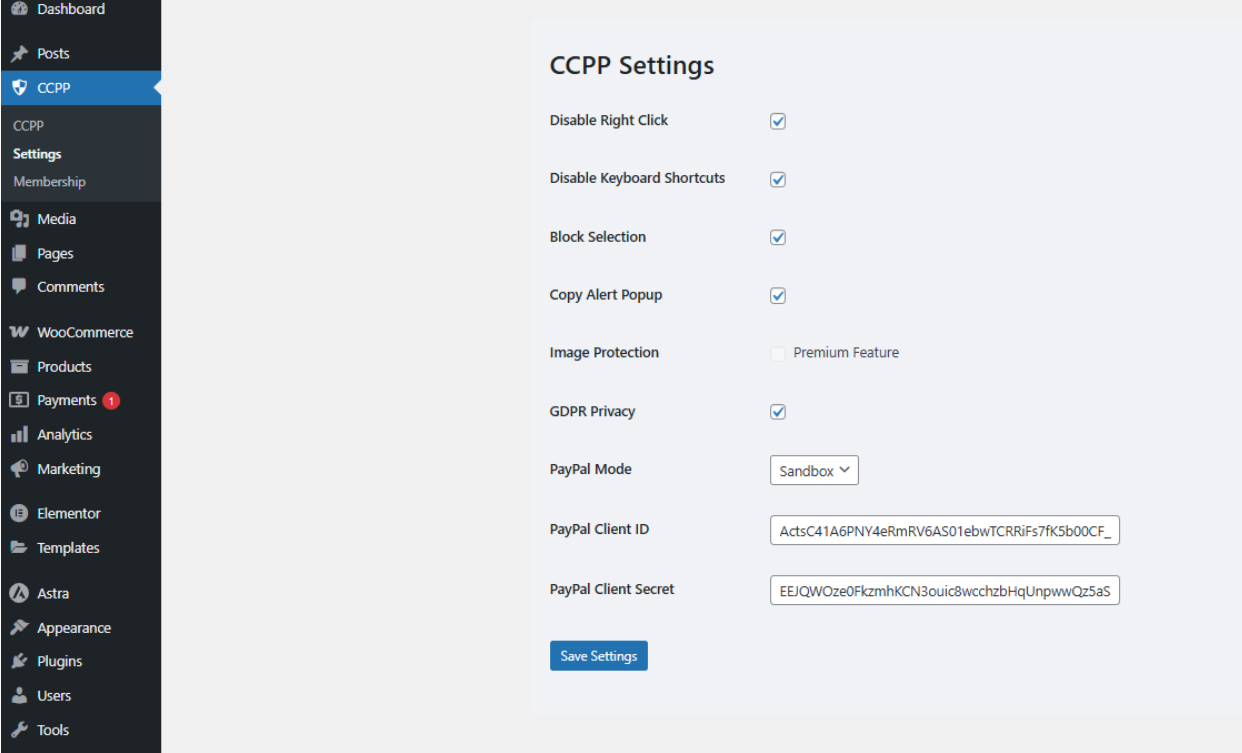The height and width of the screenshot is (753, 1242).
Task: Open the Pages menu label
Action: click(x=55, y=253)
